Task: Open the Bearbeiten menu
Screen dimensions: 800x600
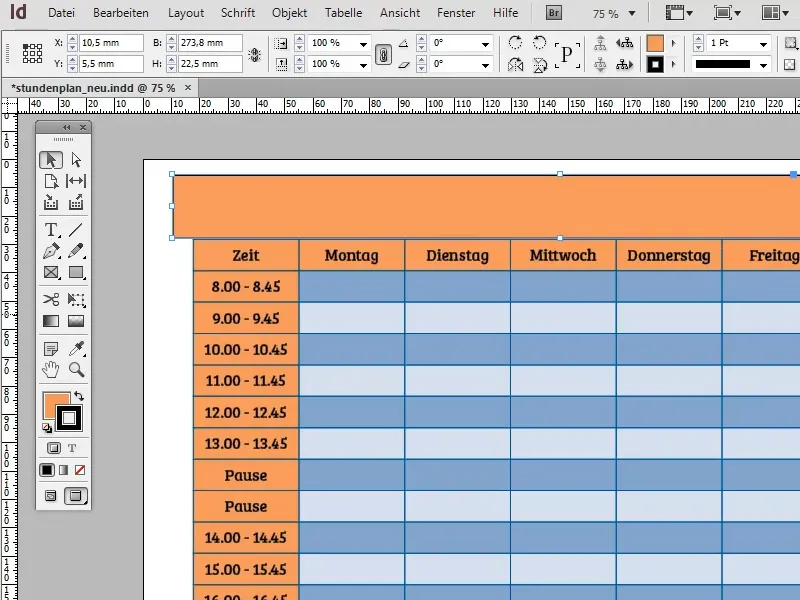Action: pos(121,13)
